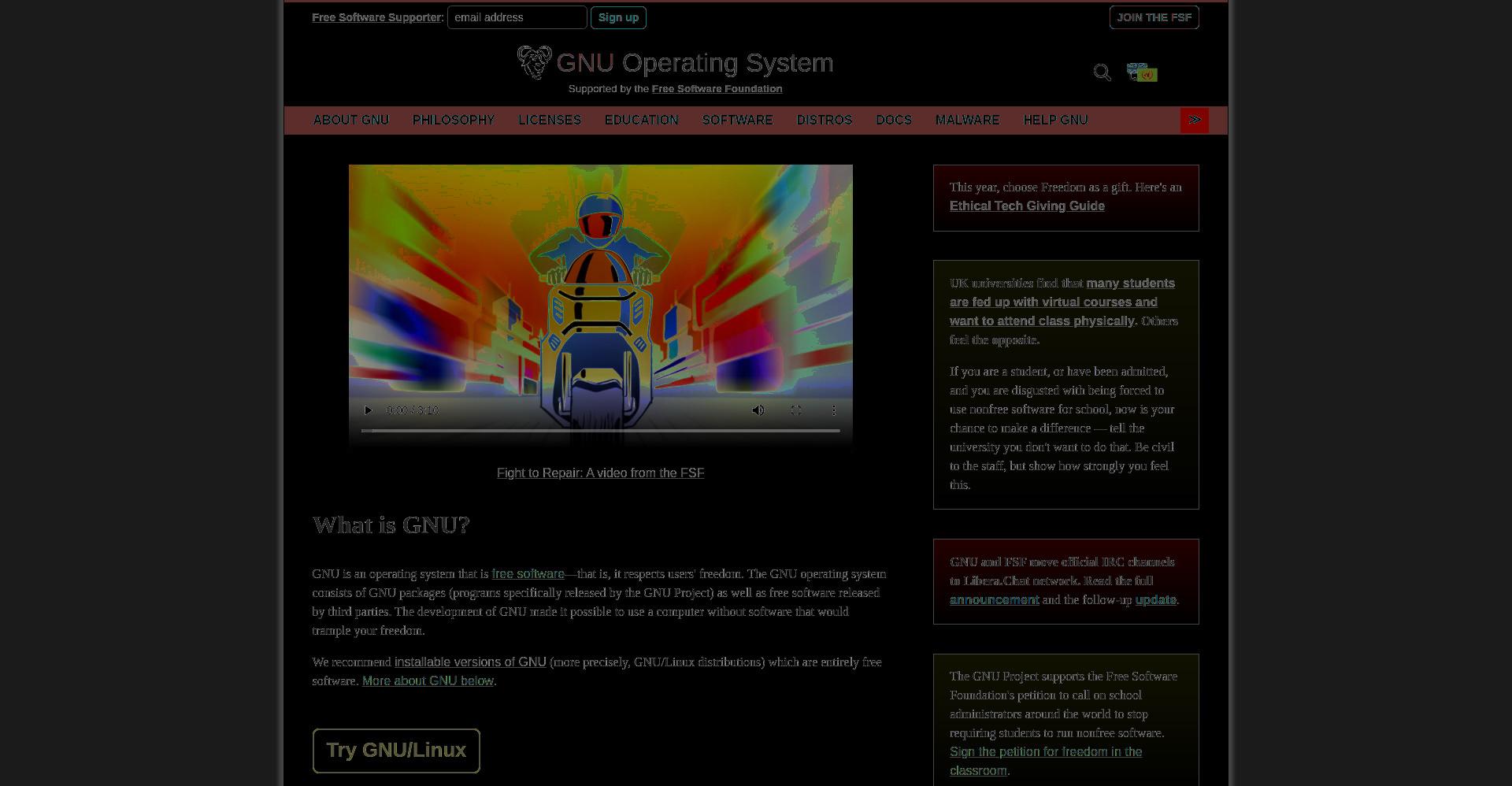Enter fullscreen on the video
The image size is (1512, 786).
coord(796,410)
